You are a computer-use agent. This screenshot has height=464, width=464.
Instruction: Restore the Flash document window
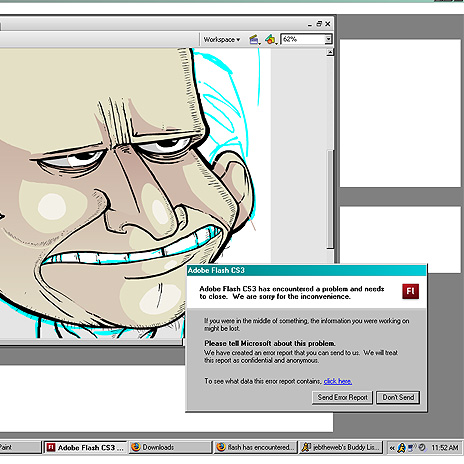pos(319,24)
